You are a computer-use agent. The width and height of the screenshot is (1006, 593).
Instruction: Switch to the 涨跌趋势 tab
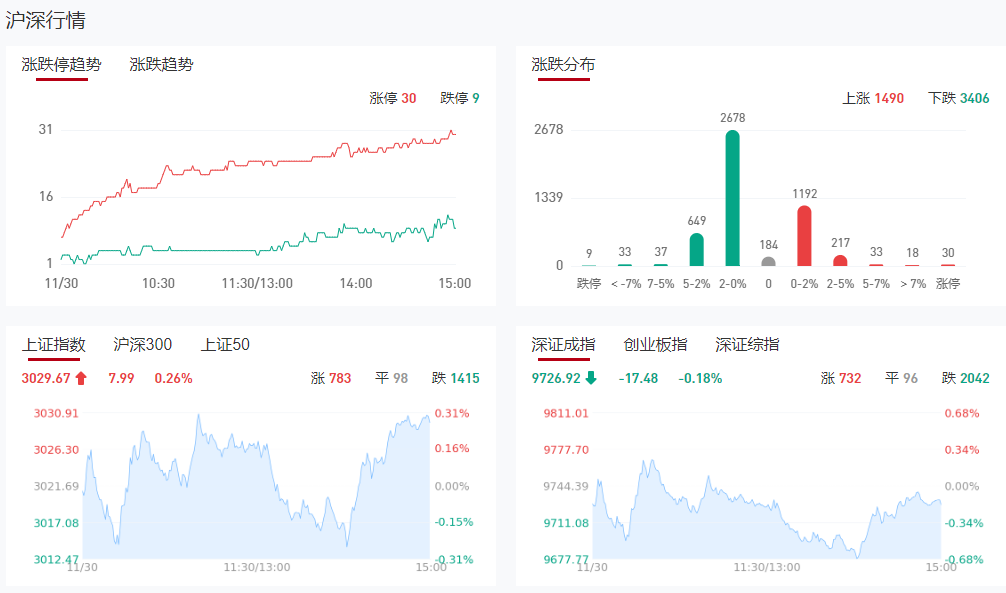pyautogui.click(x=161, y=65)
